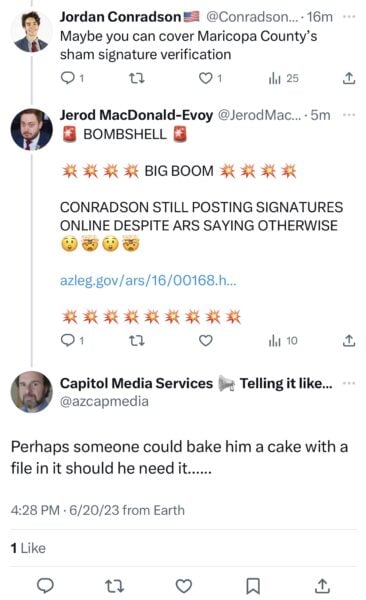366x600 pixels.
Task: Open more options on Jordan Conradson's tweet
Action: click(349, 16)
